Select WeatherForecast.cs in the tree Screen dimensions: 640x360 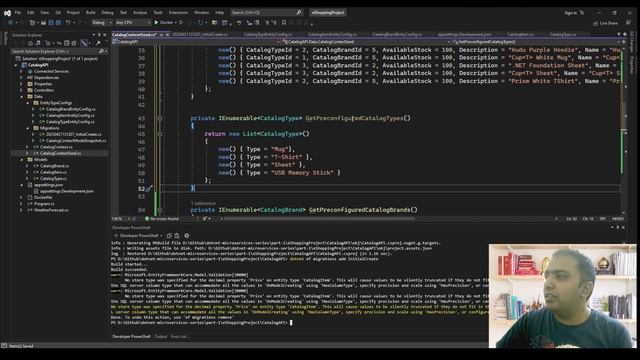[x=51, y=210]
